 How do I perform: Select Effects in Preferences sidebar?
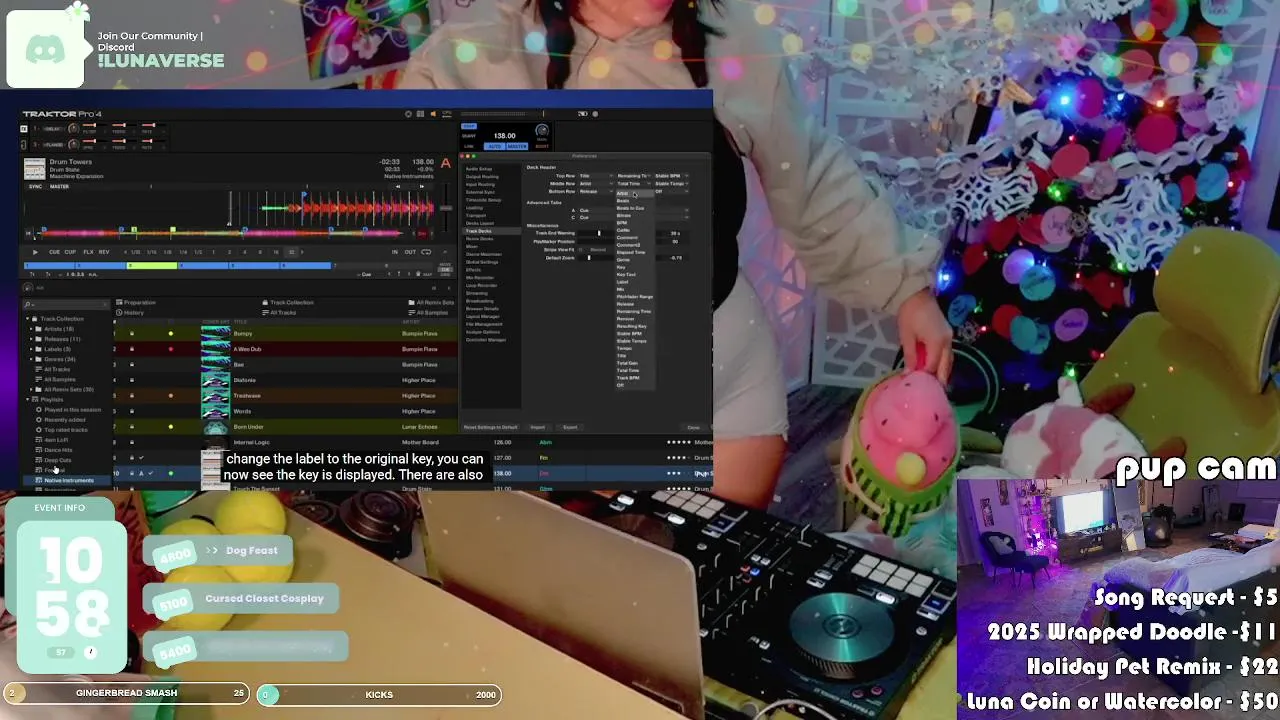(x=474, y=270)
